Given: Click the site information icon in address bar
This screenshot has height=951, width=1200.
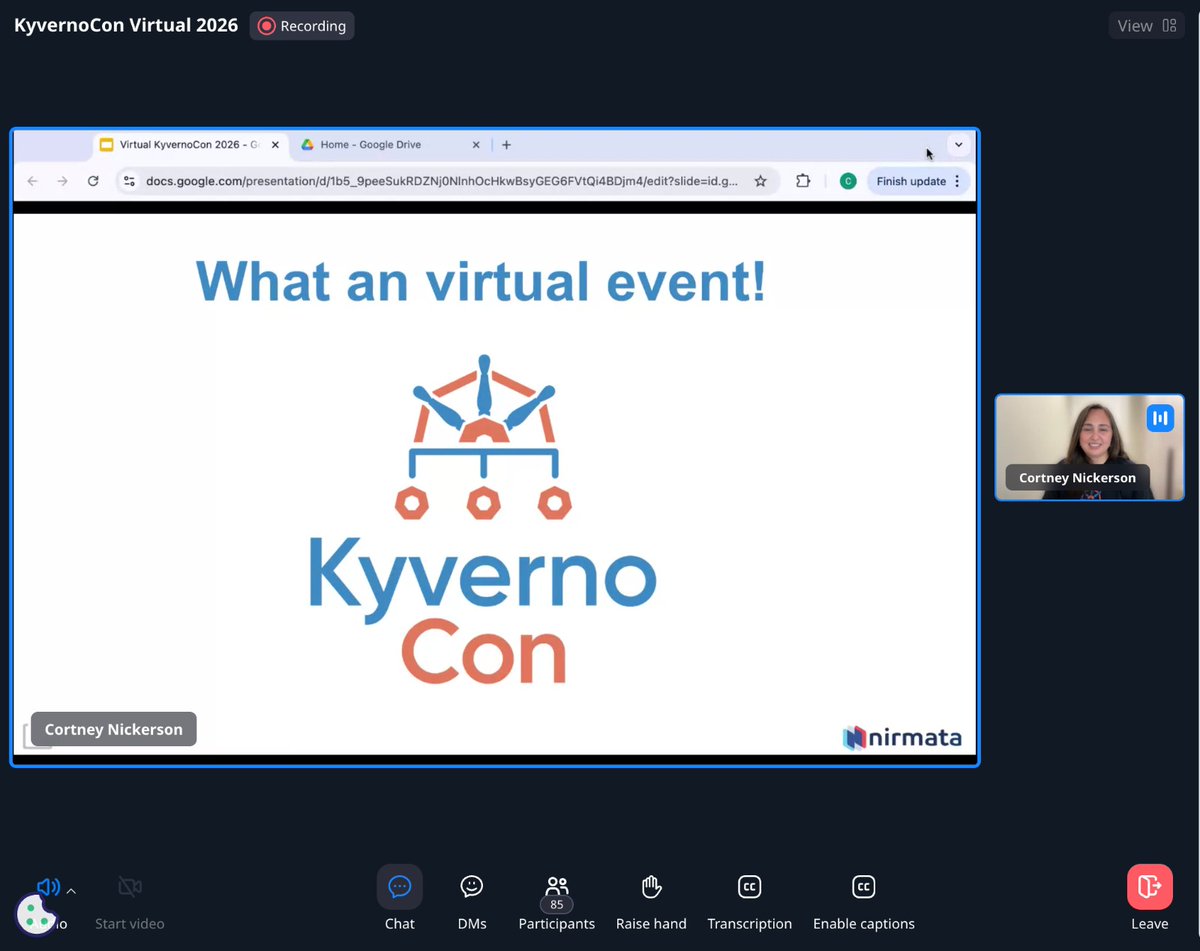Looking at the screenshot, I should tap(128, 181).
